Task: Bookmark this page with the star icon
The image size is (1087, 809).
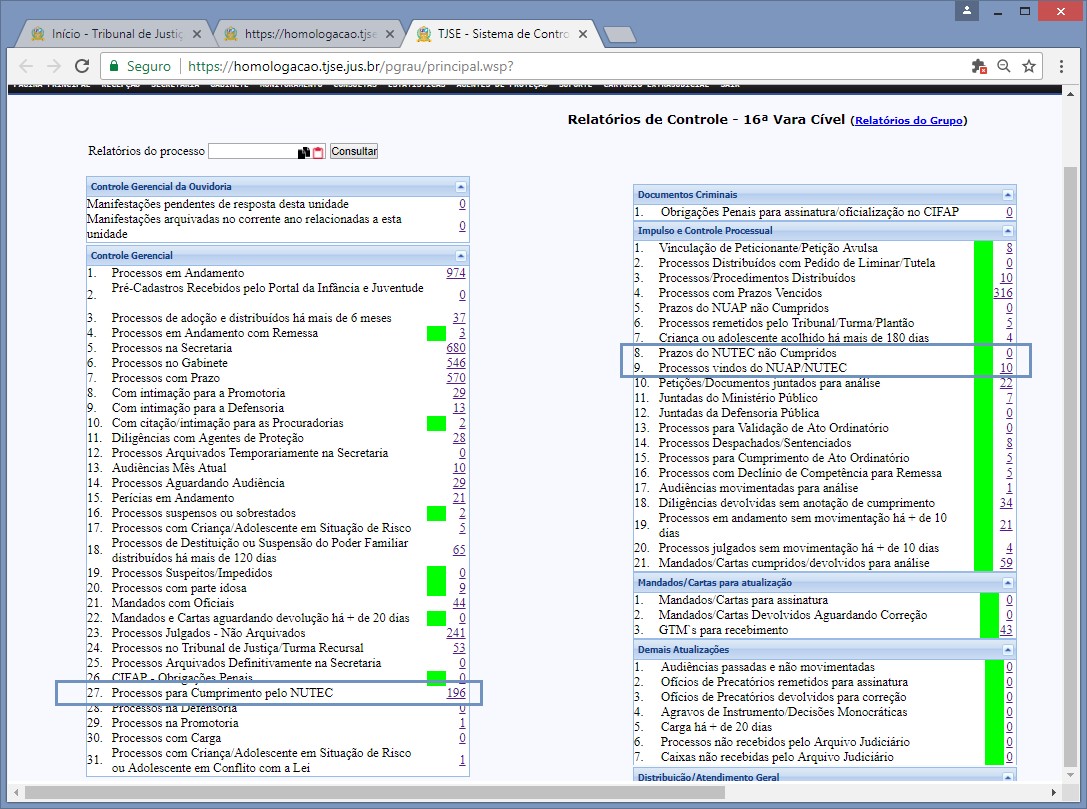Action: pyautogui.click(x=1028, y=66)
